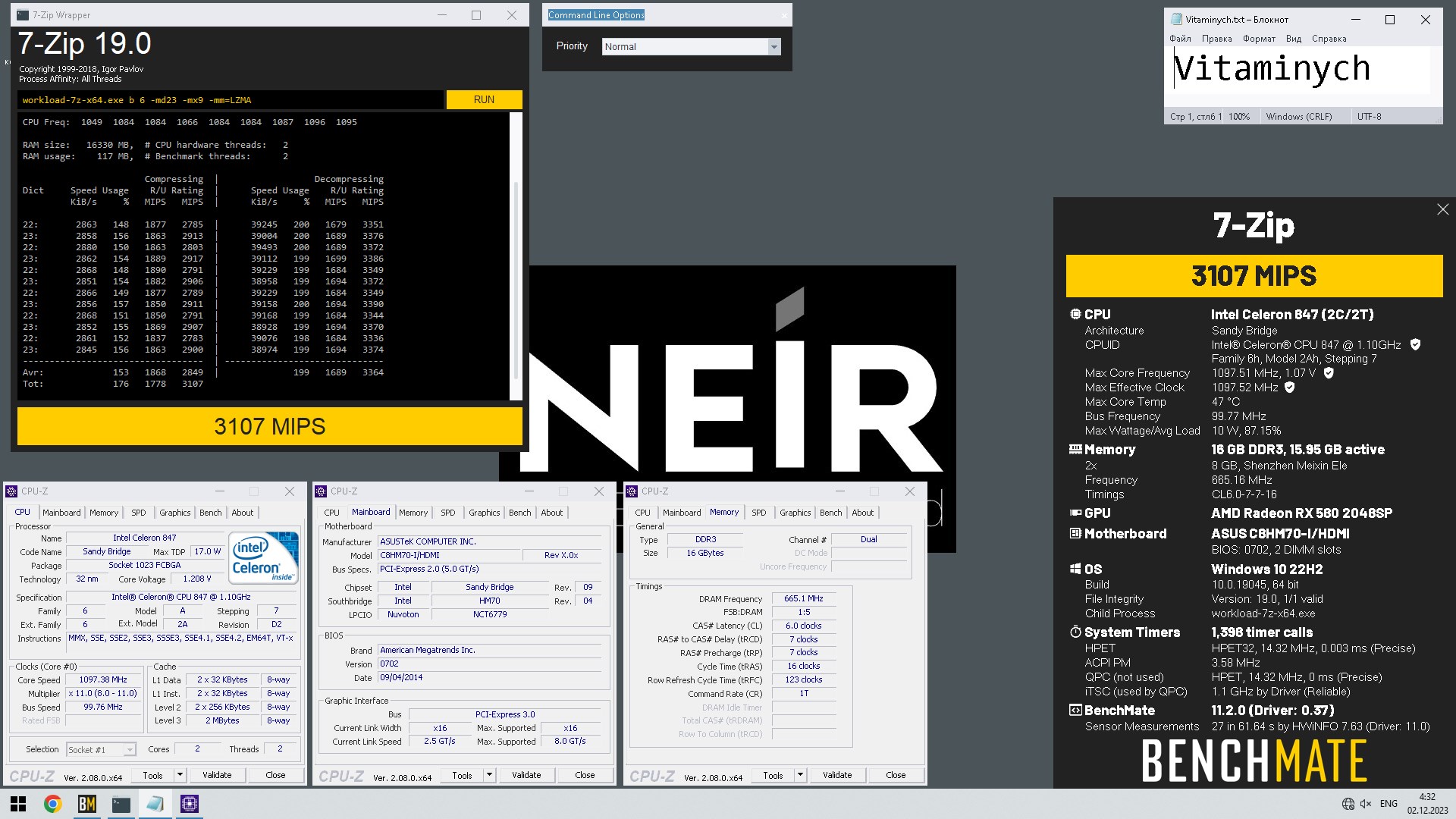The height and width of the screenshot is (819, 1456).
Task: Expand Tools arrow in Mainboard CPU-Z
Action: coord(489,775)
